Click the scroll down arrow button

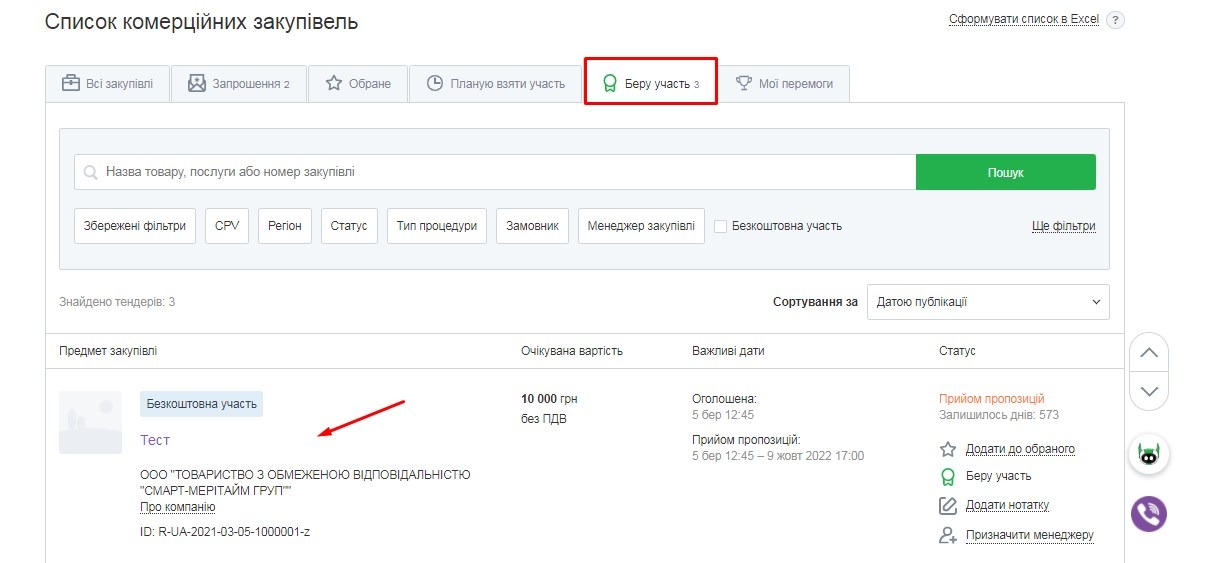coord(1149,391)
